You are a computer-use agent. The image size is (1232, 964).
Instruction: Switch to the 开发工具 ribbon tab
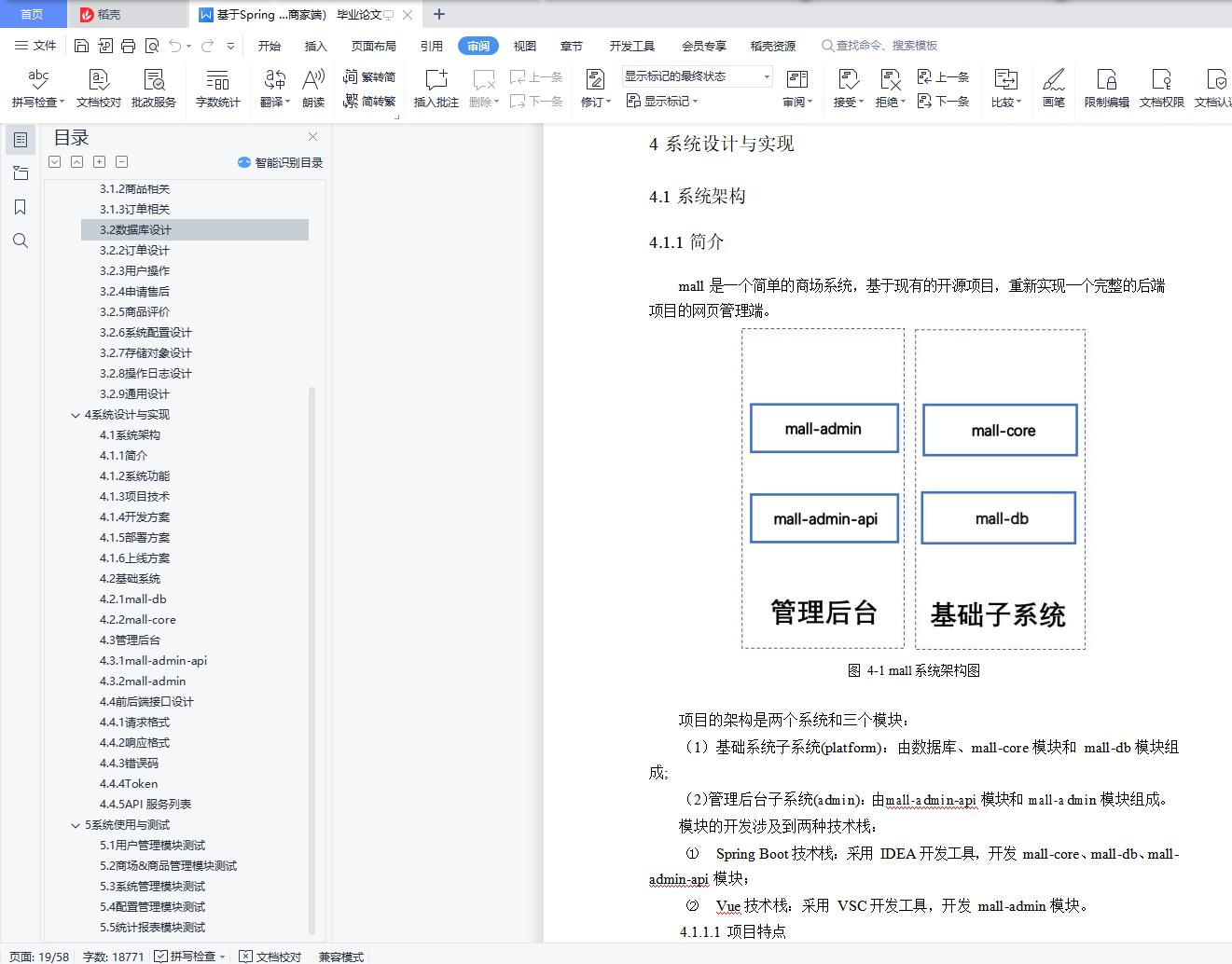click(x=632, y=46)
